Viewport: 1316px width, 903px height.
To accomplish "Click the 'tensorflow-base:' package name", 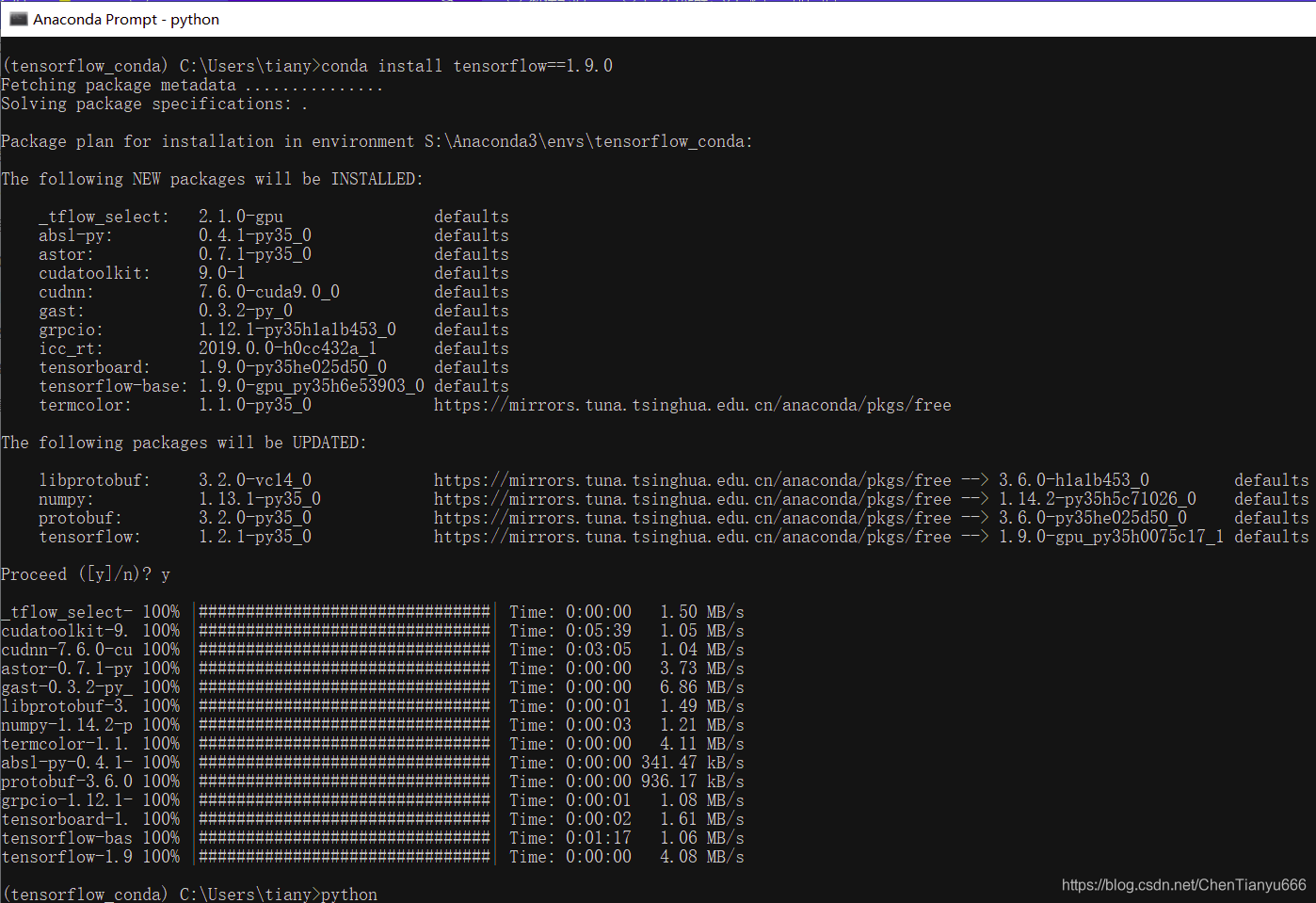I will (x=113, y=386).
